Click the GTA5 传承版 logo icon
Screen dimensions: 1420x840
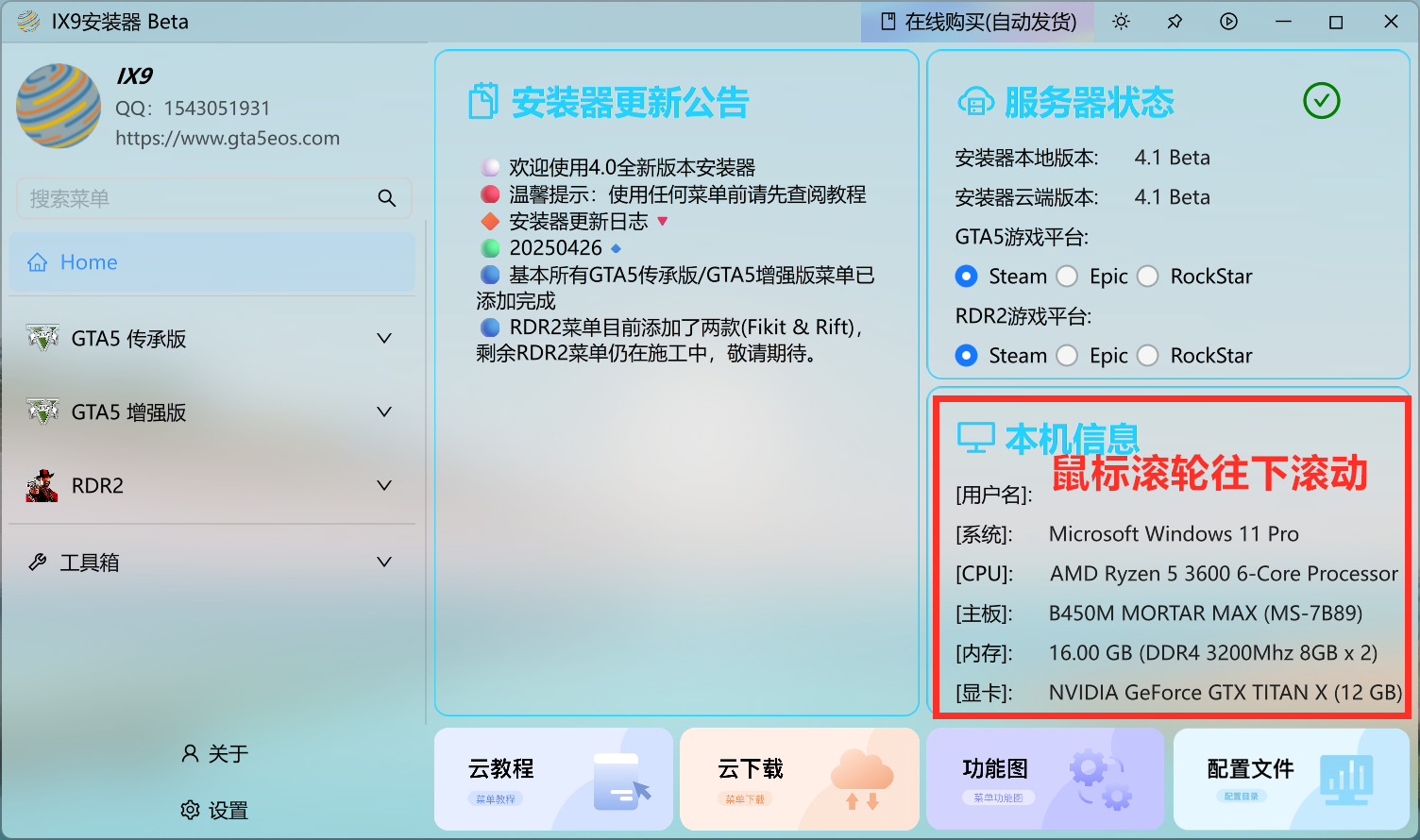click(x=42, y=337)
